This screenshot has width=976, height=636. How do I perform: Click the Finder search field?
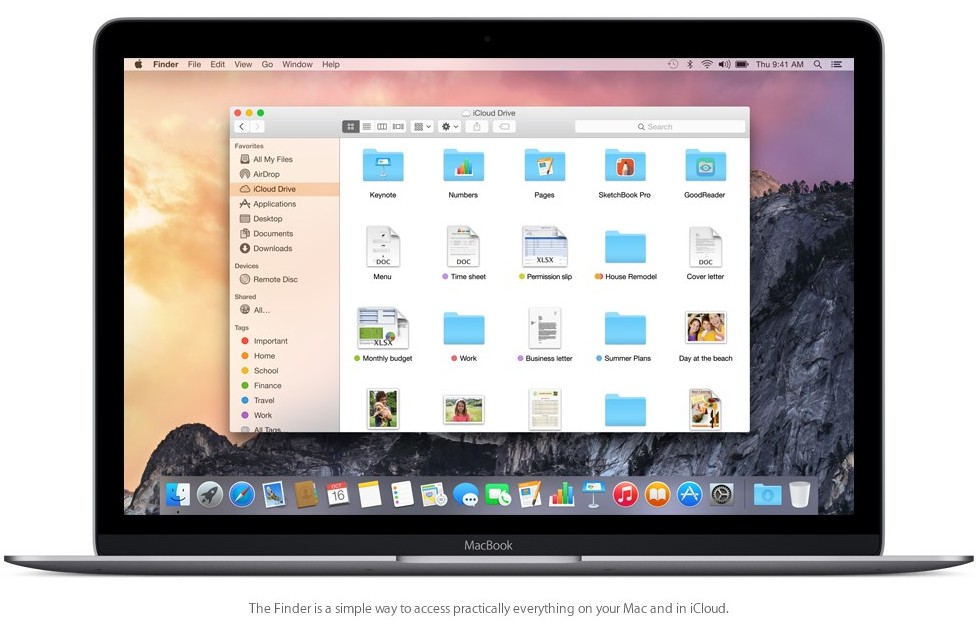[660, 126]
